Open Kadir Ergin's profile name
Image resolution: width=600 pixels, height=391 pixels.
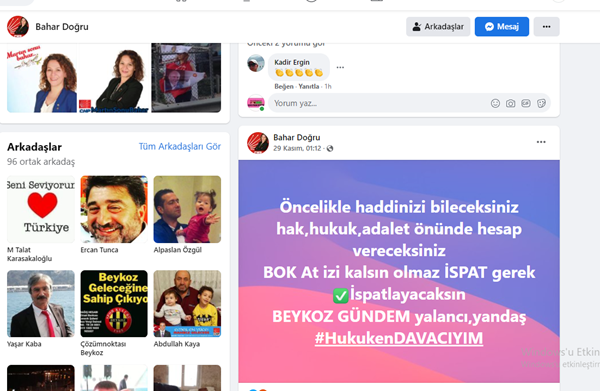tap(292, 62)
